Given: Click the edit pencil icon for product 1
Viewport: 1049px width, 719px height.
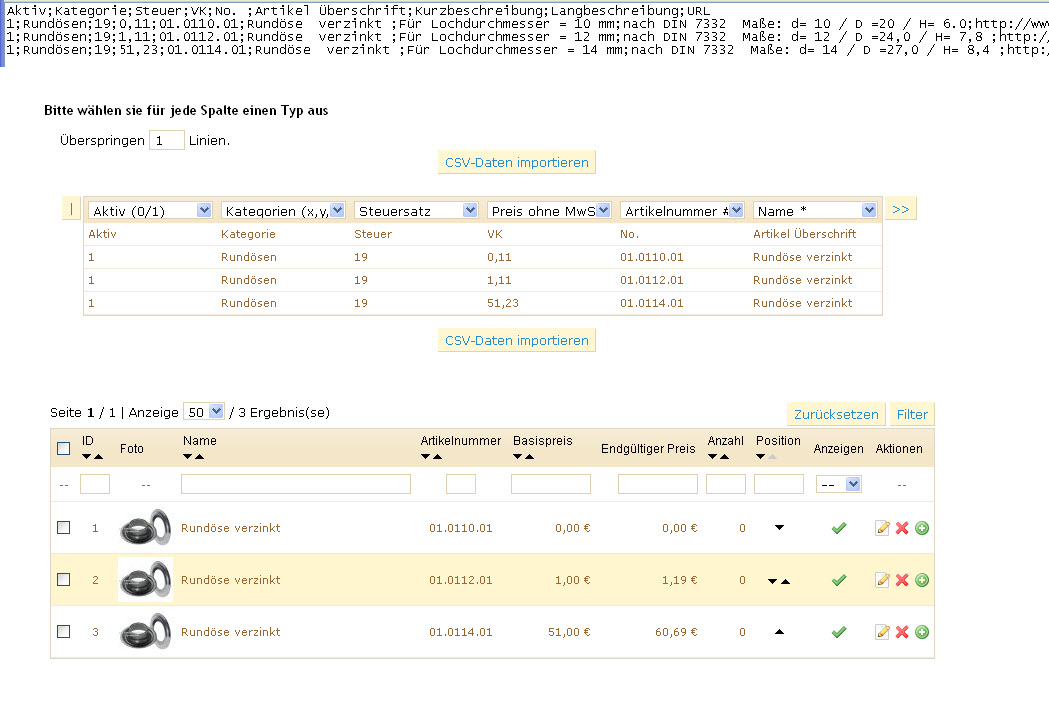Looking at the screenshot, I should (882, 528).
